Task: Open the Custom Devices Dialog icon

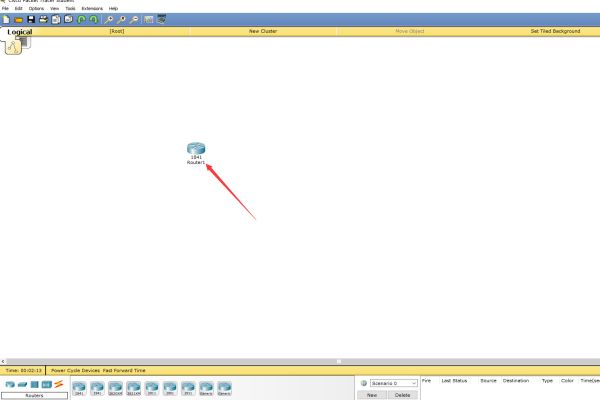Action: tap(161, 19)
